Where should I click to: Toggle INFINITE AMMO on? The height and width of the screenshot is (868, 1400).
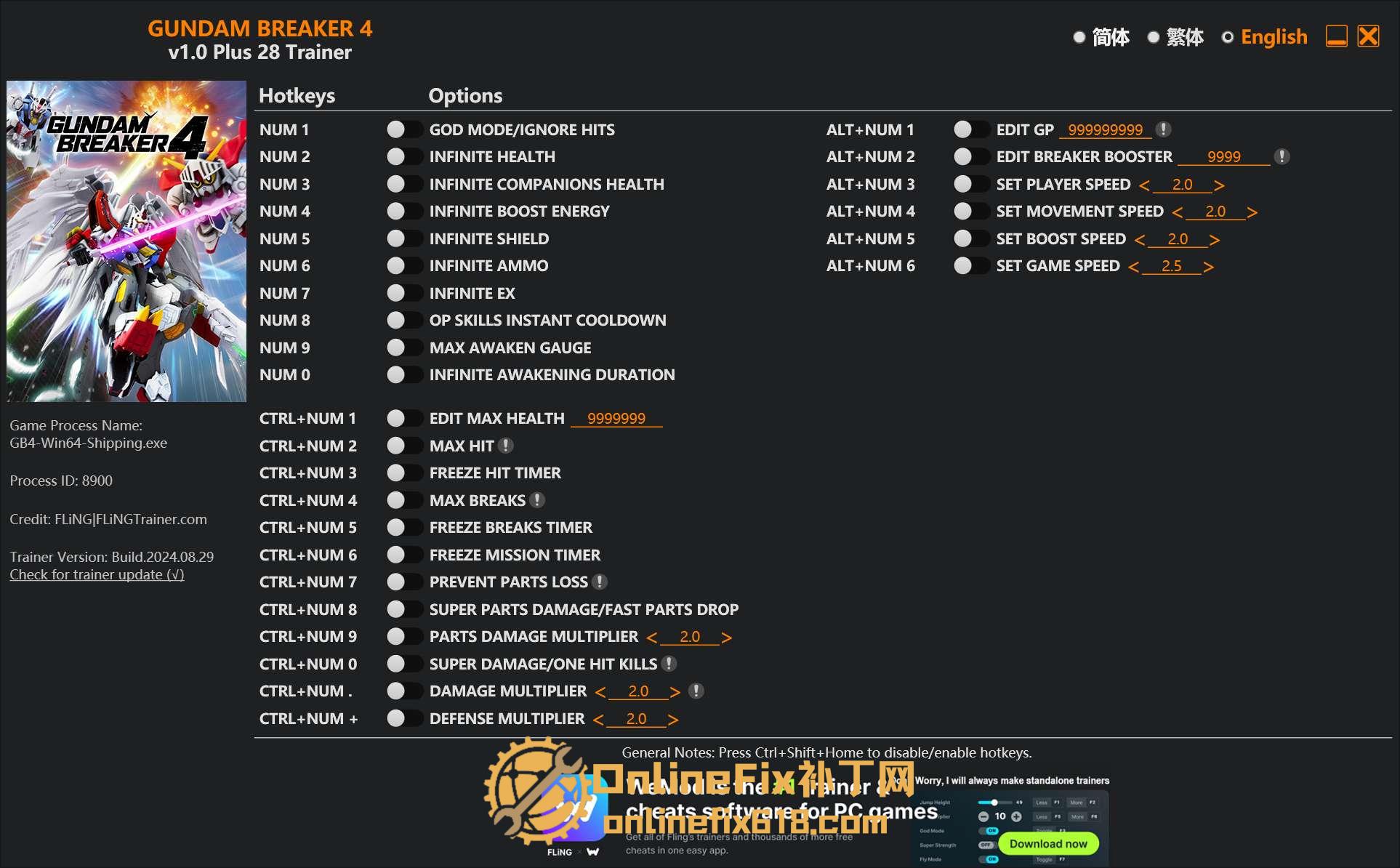coord(404,265)
